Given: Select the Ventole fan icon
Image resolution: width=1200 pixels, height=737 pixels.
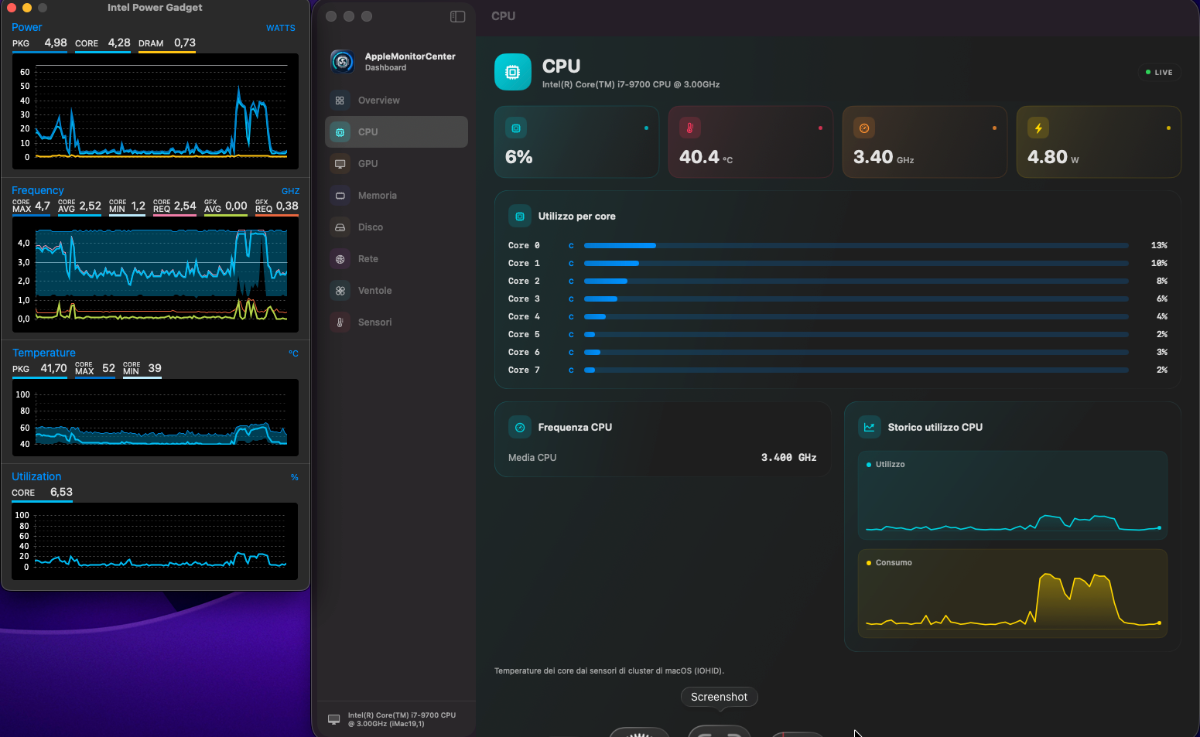Looking at the screenshot, I should [x=340, y=290].
